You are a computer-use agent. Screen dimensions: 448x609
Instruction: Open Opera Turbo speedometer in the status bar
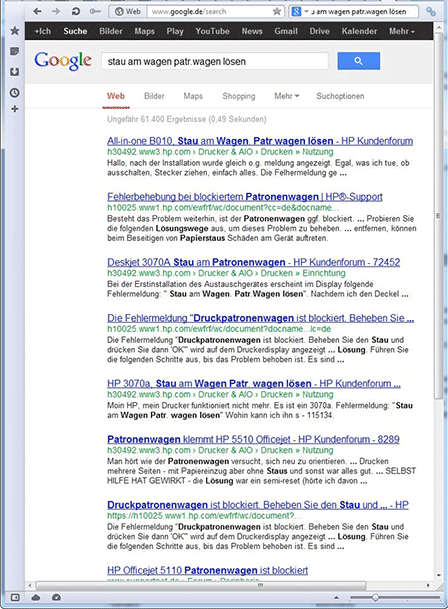[x=56, y=597]
